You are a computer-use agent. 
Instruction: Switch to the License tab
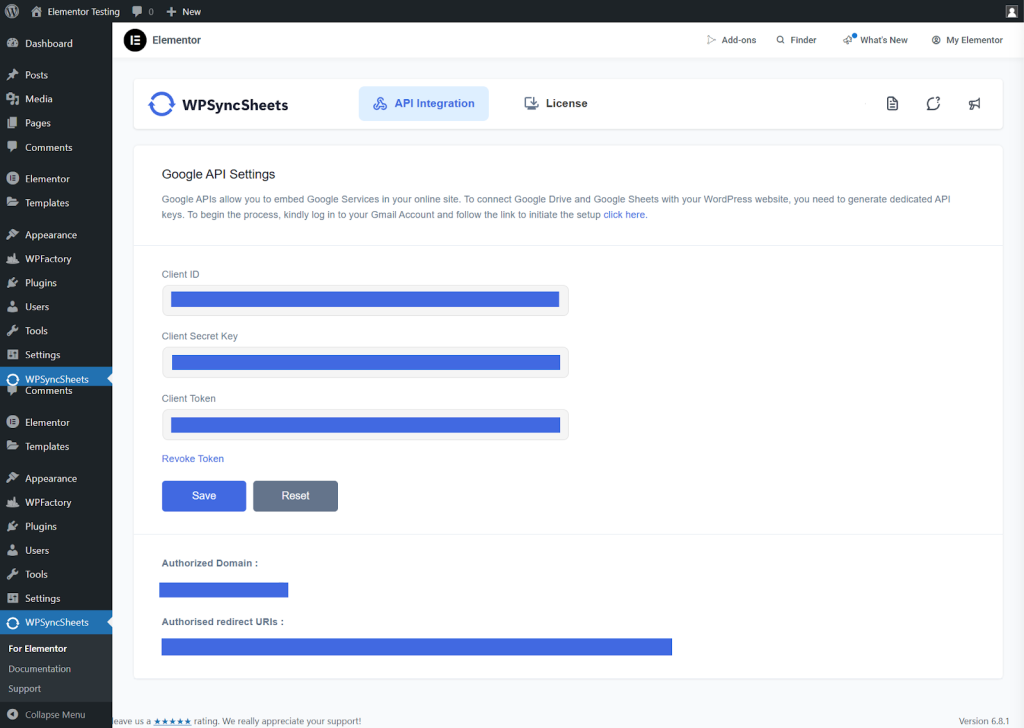[x=556, y=103]
